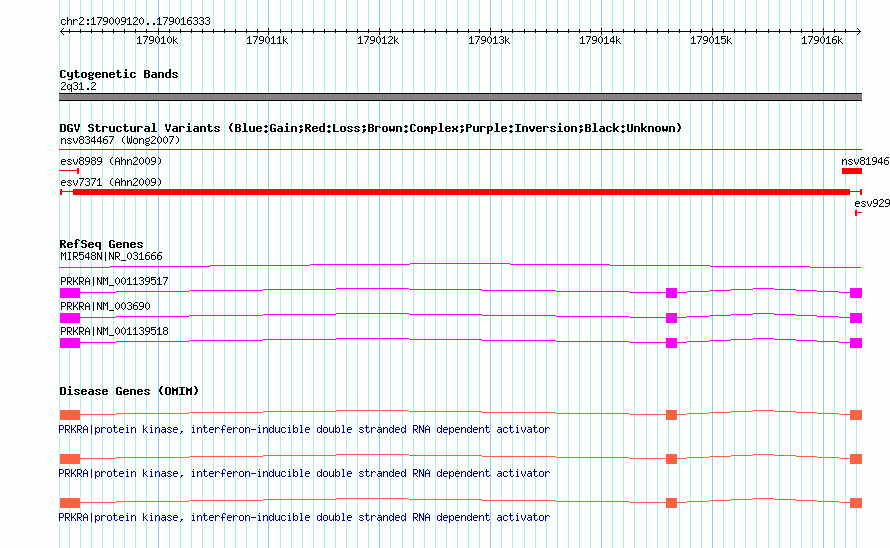Click the gray 2q31.2 cytogenetic band bar
The width and height of the screenshot is (890, 548).
point(460,97)
